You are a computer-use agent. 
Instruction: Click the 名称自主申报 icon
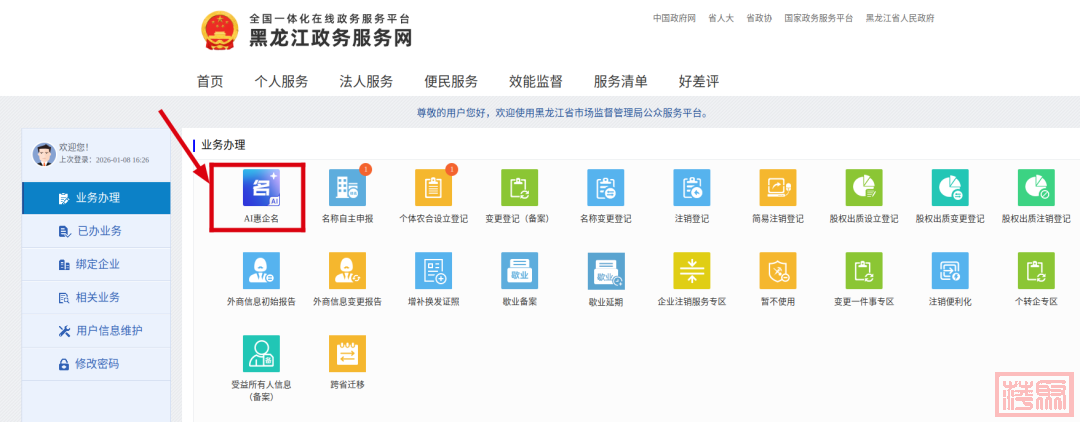347,188
